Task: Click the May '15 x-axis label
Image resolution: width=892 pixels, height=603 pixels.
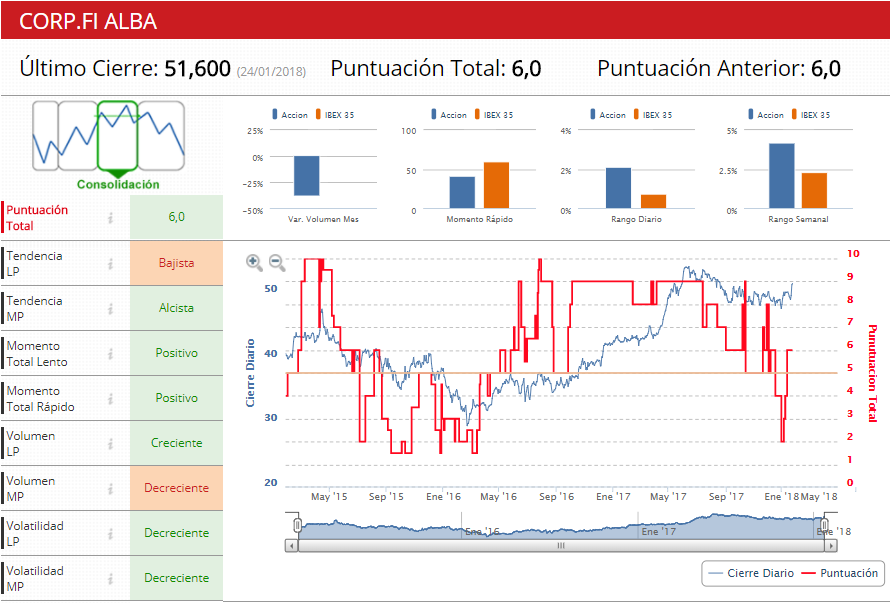Action: 329,497
